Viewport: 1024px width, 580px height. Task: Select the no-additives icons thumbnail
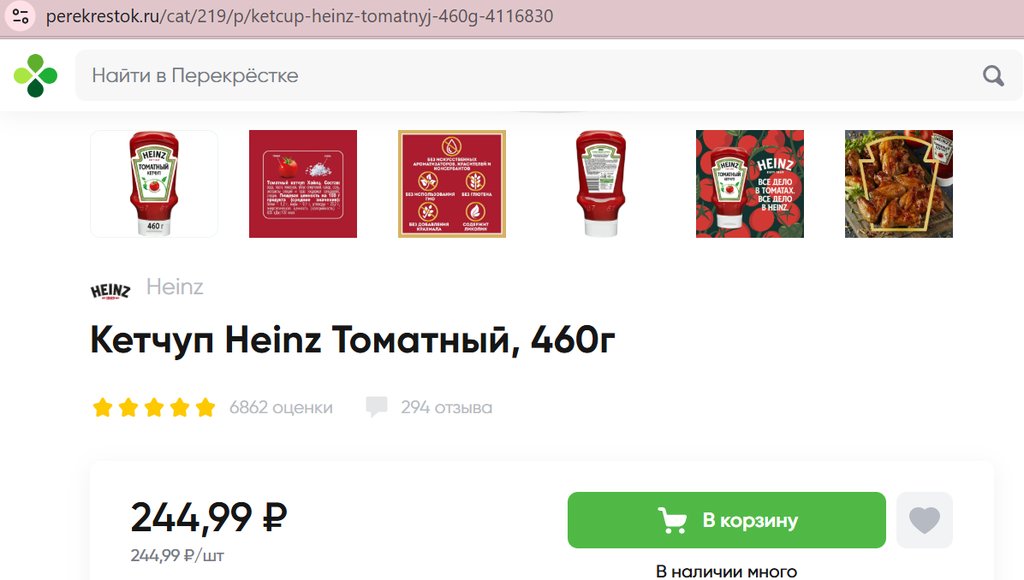(452, 184)
